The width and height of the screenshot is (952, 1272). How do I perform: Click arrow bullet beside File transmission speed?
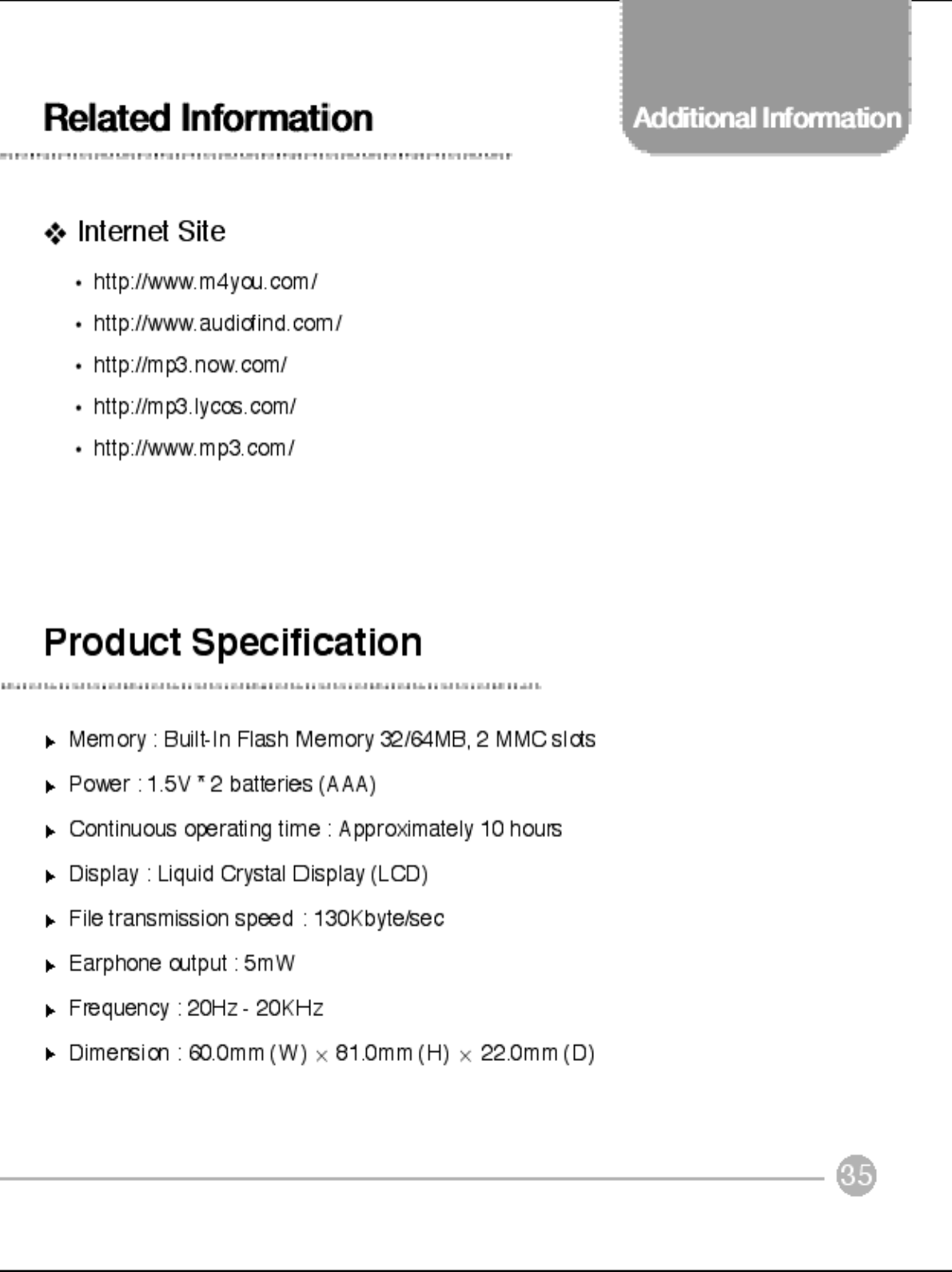50,921
